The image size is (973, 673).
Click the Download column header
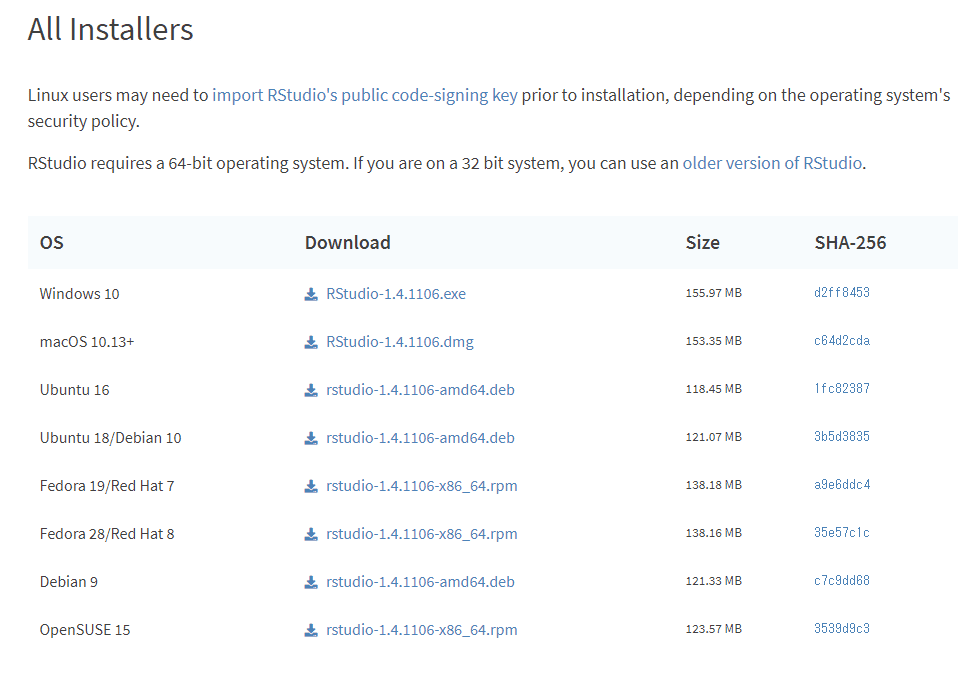coord(348,243)
